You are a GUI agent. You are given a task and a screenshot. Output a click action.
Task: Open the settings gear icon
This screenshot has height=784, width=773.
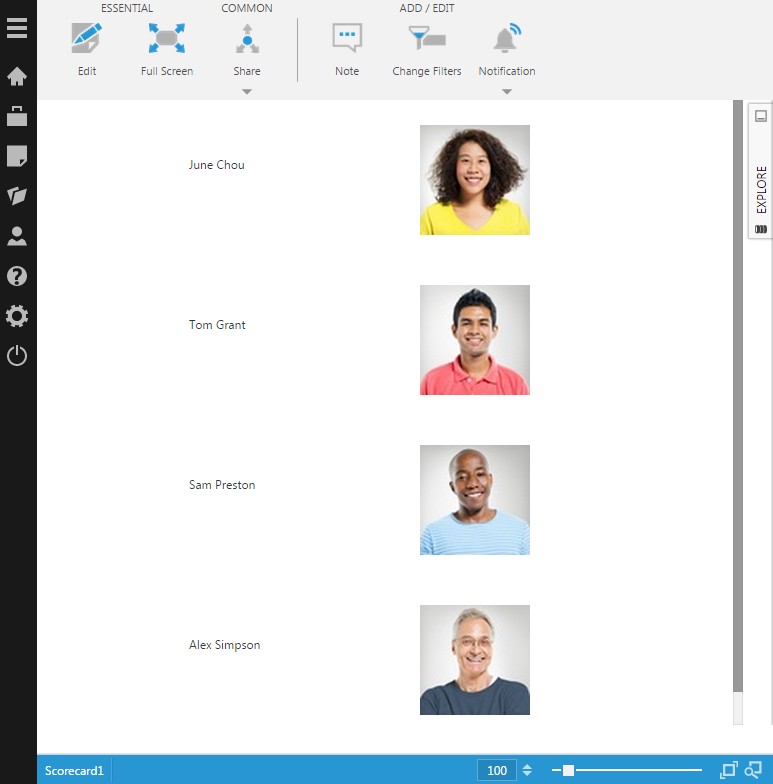tap(17, 316)
